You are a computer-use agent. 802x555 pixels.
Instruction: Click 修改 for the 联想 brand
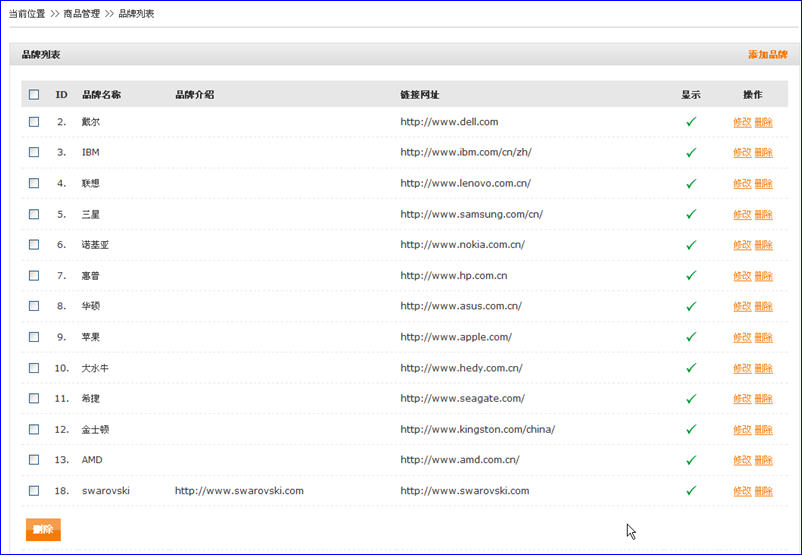pyautogui.click(x=742, y=184)
